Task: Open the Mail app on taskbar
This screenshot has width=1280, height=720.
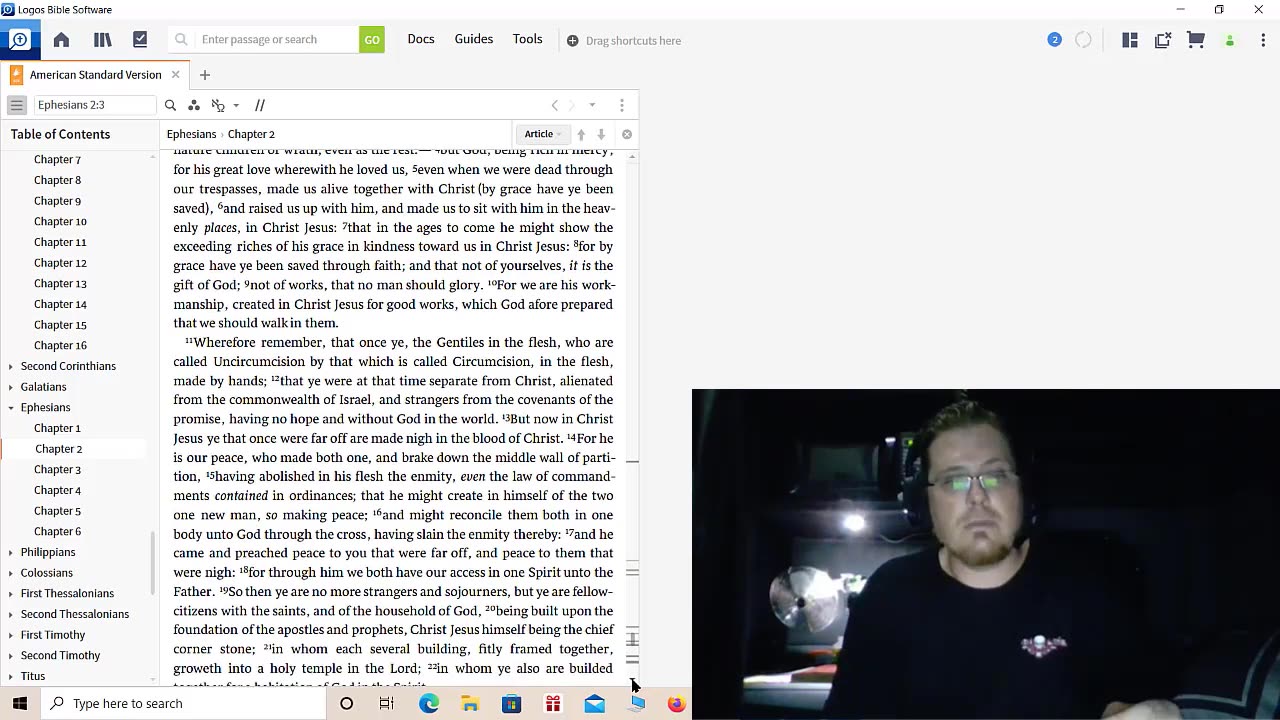Action: click(594, 704)
